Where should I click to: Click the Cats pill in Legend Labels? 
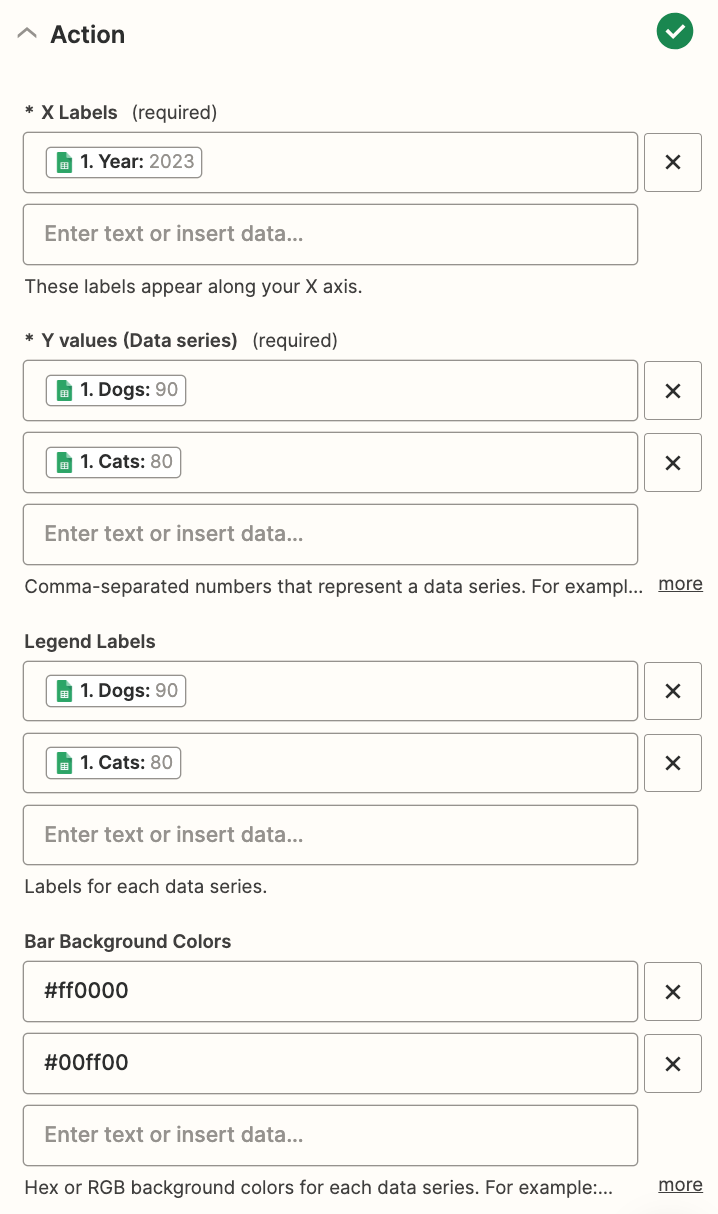coord(113,763)
